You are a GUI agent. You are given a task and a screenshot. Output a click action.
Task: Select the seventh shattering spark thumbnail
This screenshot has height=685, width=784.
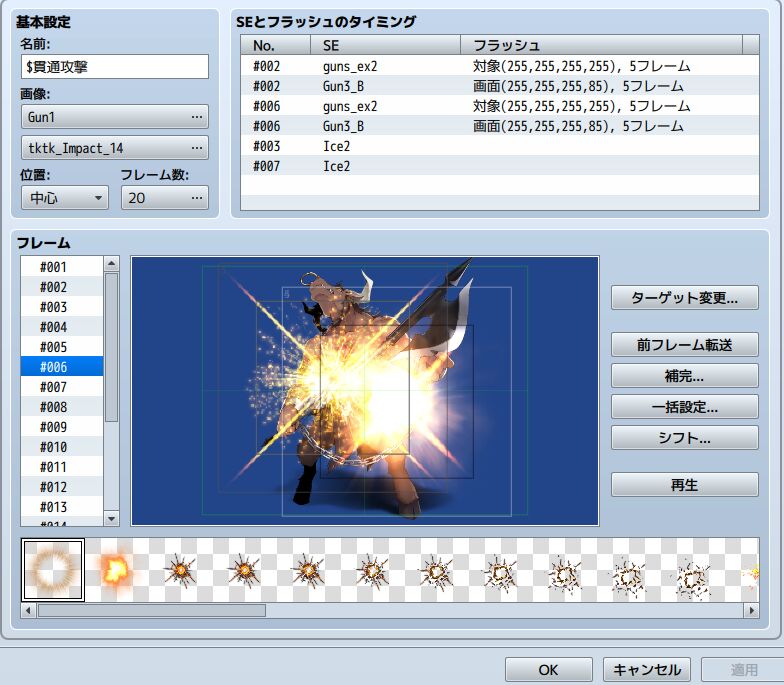pyautogui.click(x=436, y=570)
